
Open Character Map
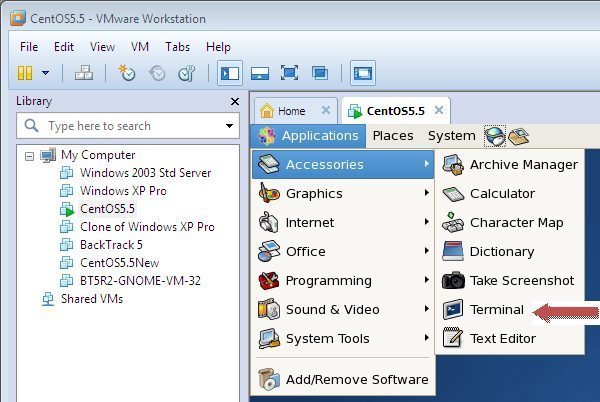510,223
